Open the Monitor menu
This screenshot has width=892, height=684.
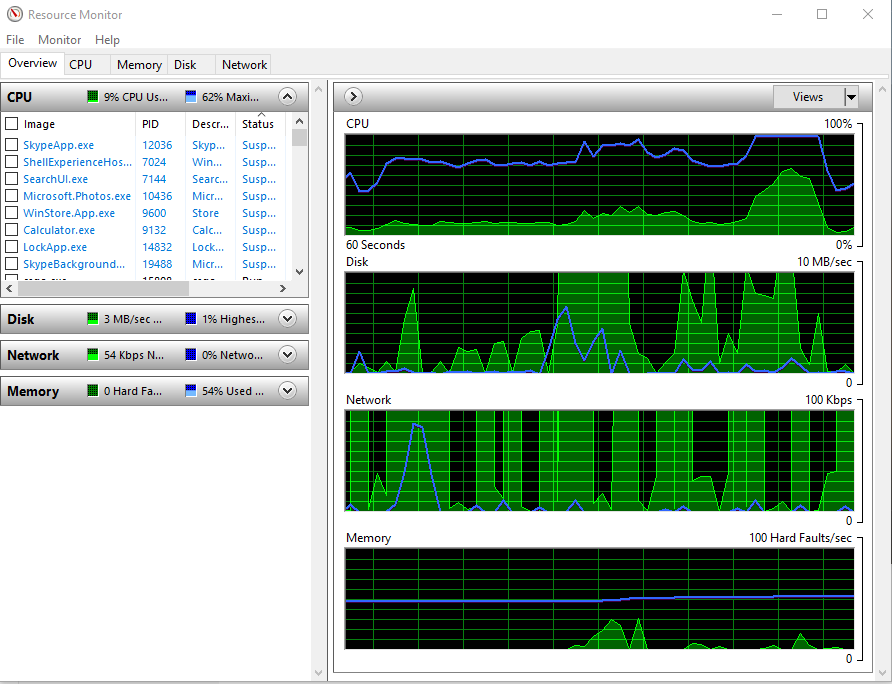60,40
